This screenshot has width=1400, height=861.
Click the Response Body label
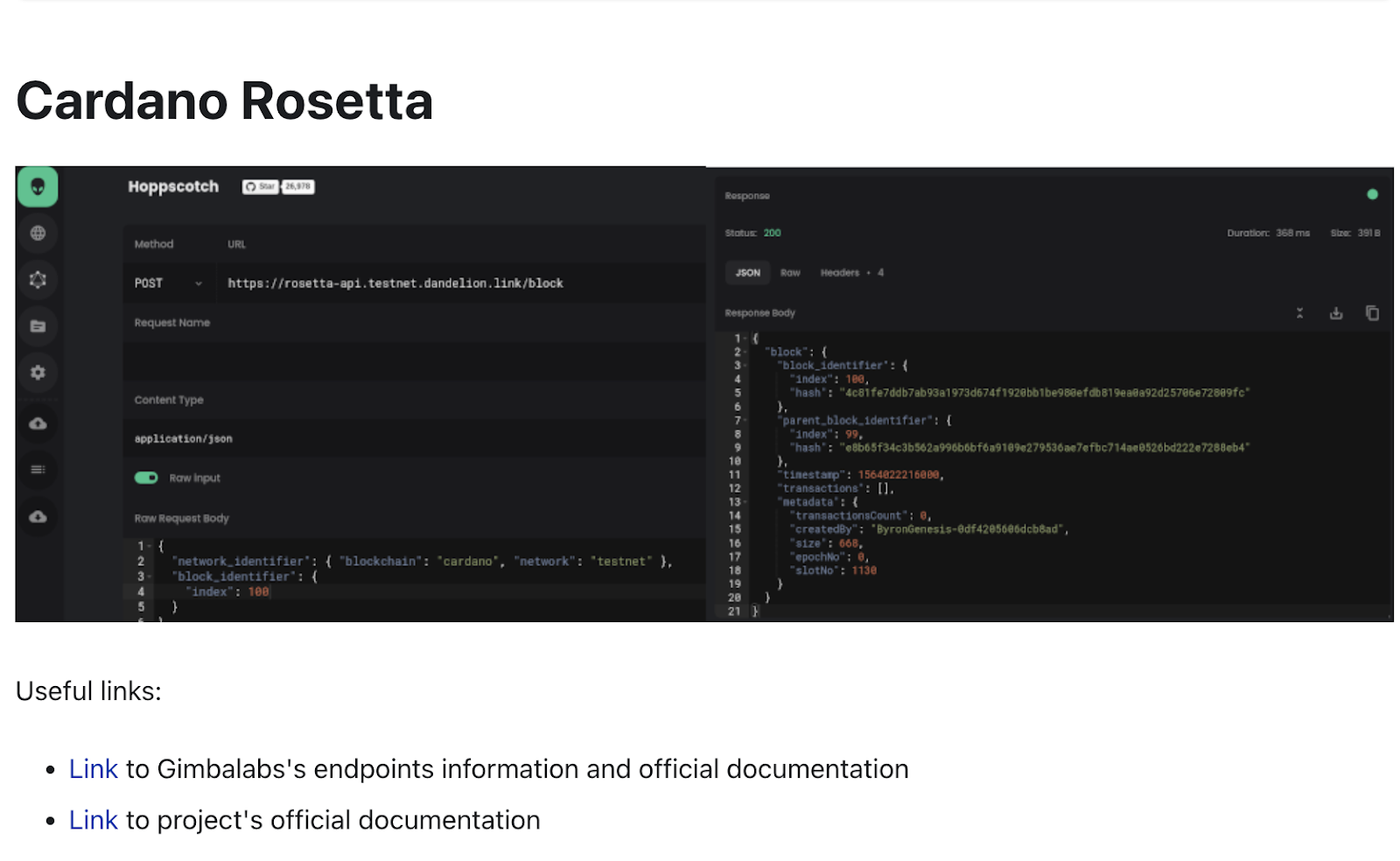tap(759, 313)
